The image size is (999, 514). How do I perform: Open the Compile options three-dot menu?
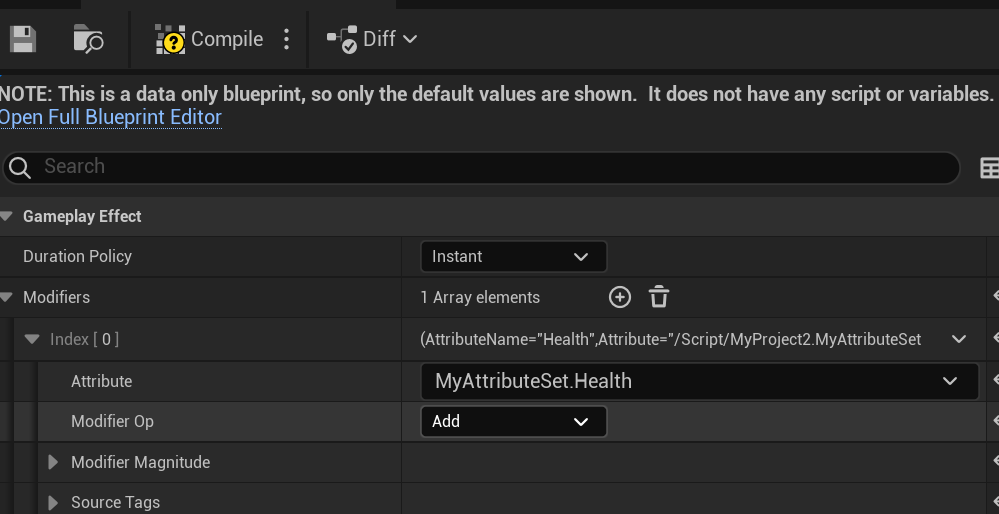(x=287, y=39)
